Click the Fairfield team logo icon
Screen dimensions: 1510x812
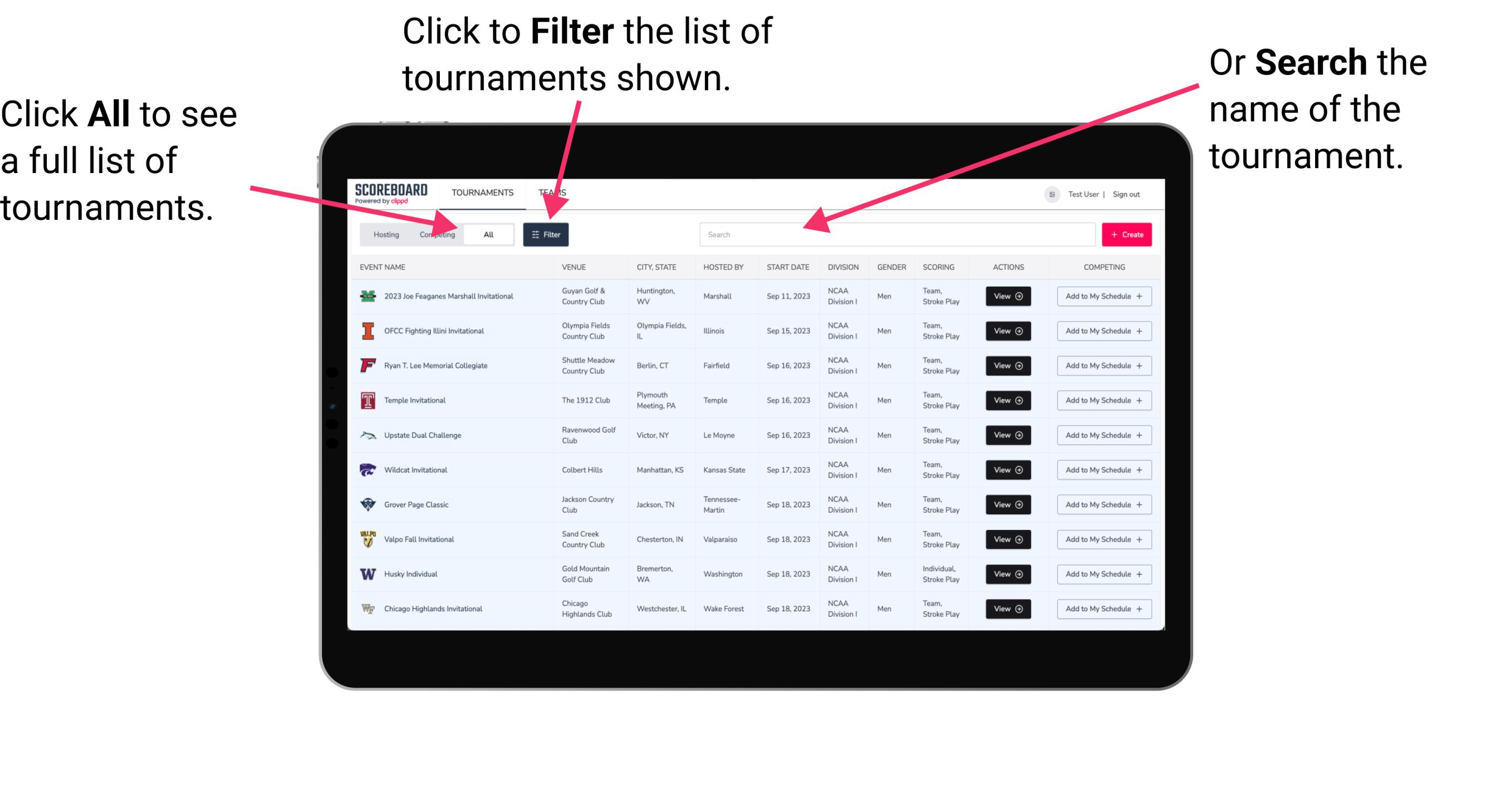pos(368,365)
